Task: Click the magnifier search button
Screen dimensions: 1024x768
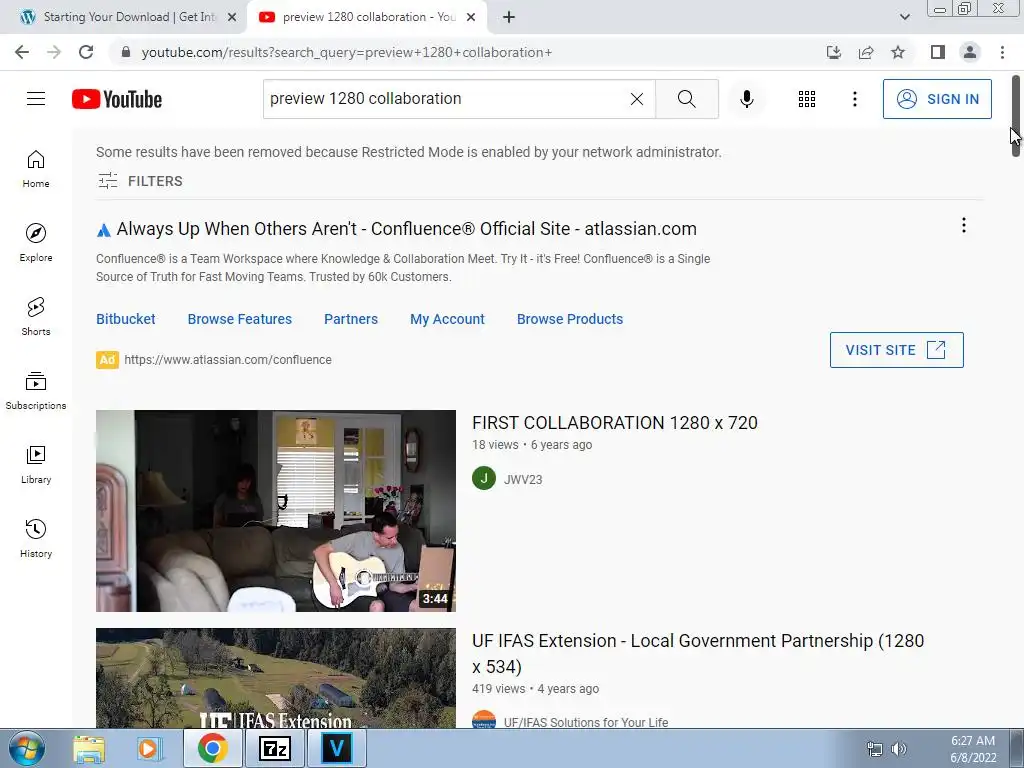Action: (x=686, y=99)
